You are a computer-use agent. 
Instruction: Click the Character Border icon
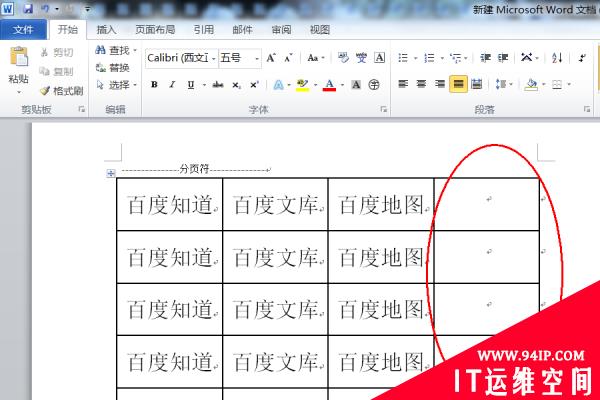[x=379, y=58]
